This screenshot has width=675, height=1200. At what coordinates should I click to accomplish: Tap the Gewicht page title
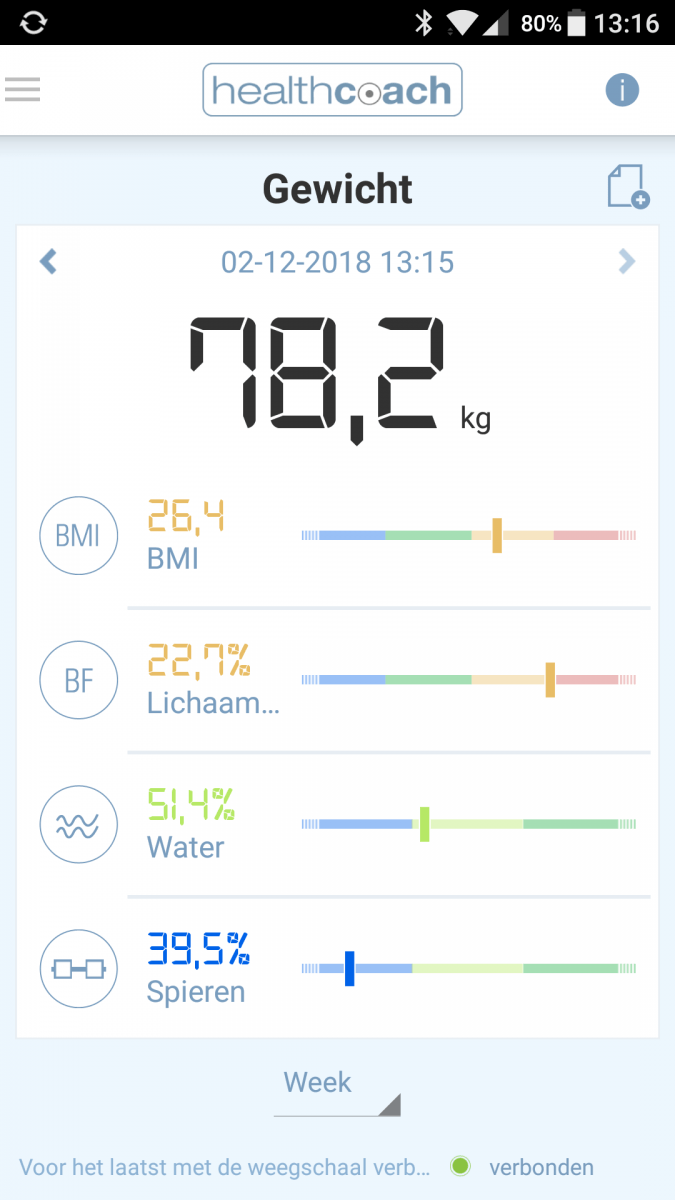pyautogui.click(x=337, y=189)
